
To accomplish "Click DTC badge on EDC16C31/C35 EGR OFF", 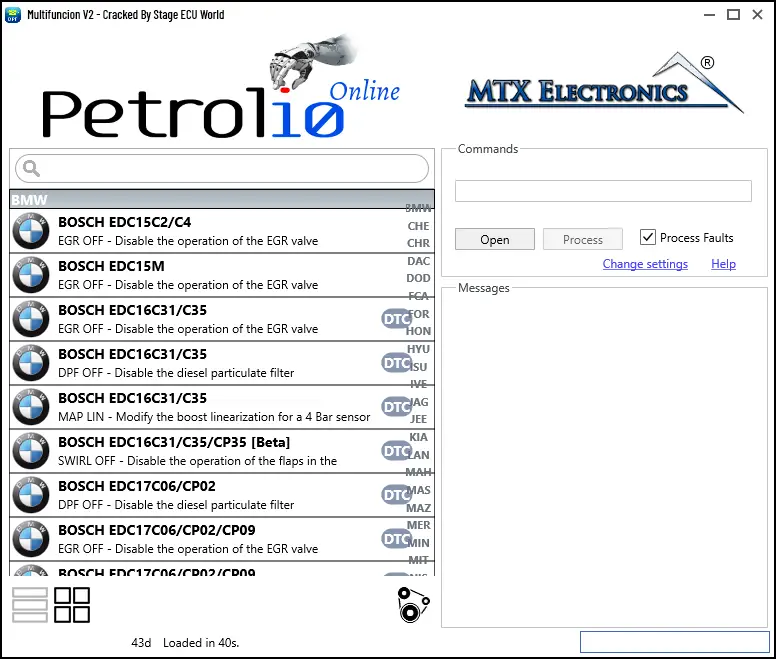I will 397,319.
